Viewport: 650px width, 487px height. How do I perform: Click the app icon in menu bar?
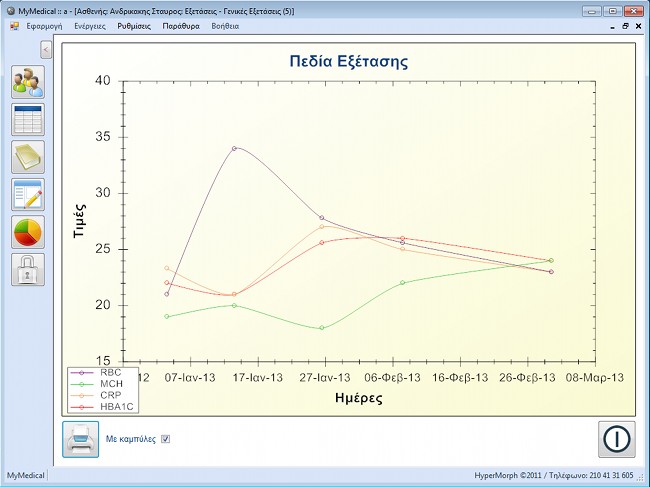pyautogui.click(x=13, y=25)
